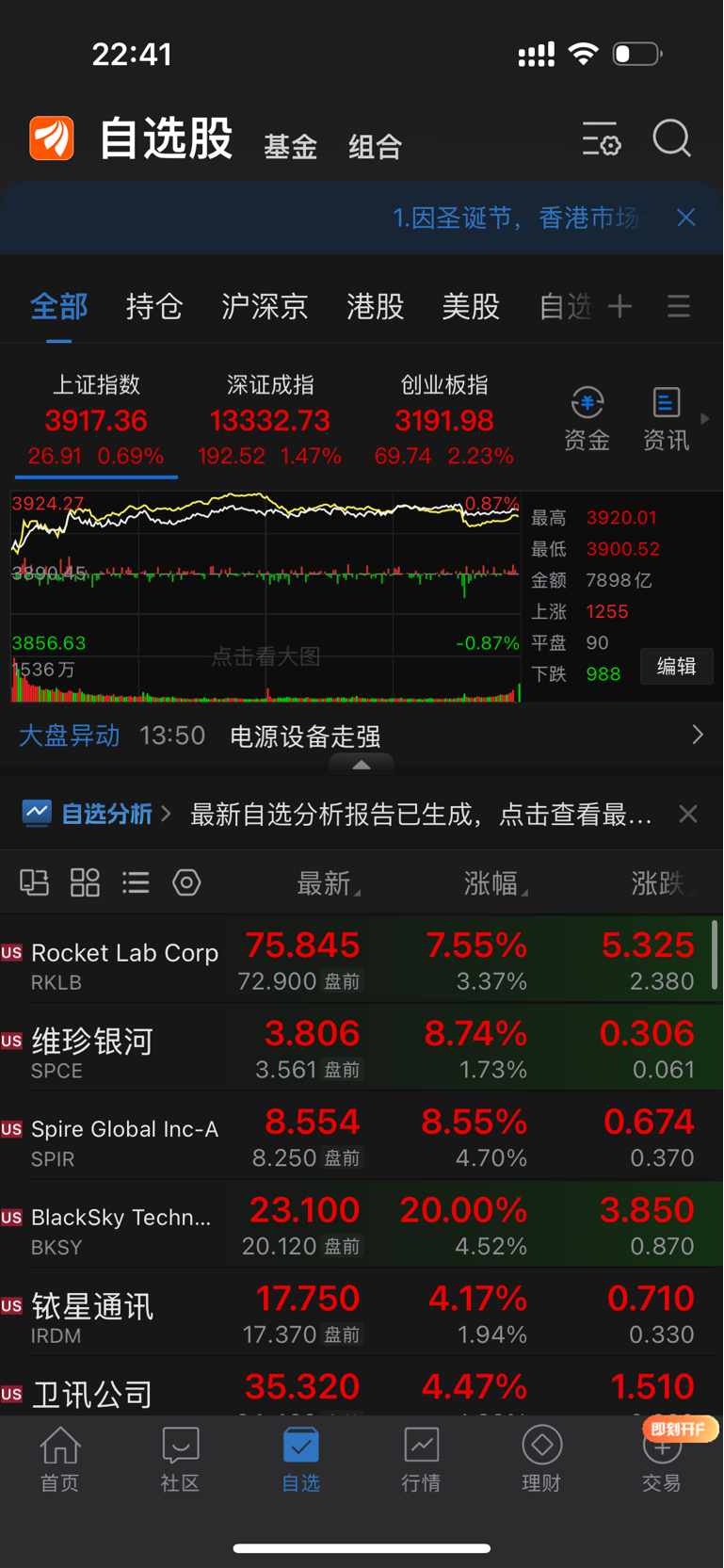724x1568 pixels.
Task: Open 理财 wealth in bottom bar
Action: tap(541, 1459)
